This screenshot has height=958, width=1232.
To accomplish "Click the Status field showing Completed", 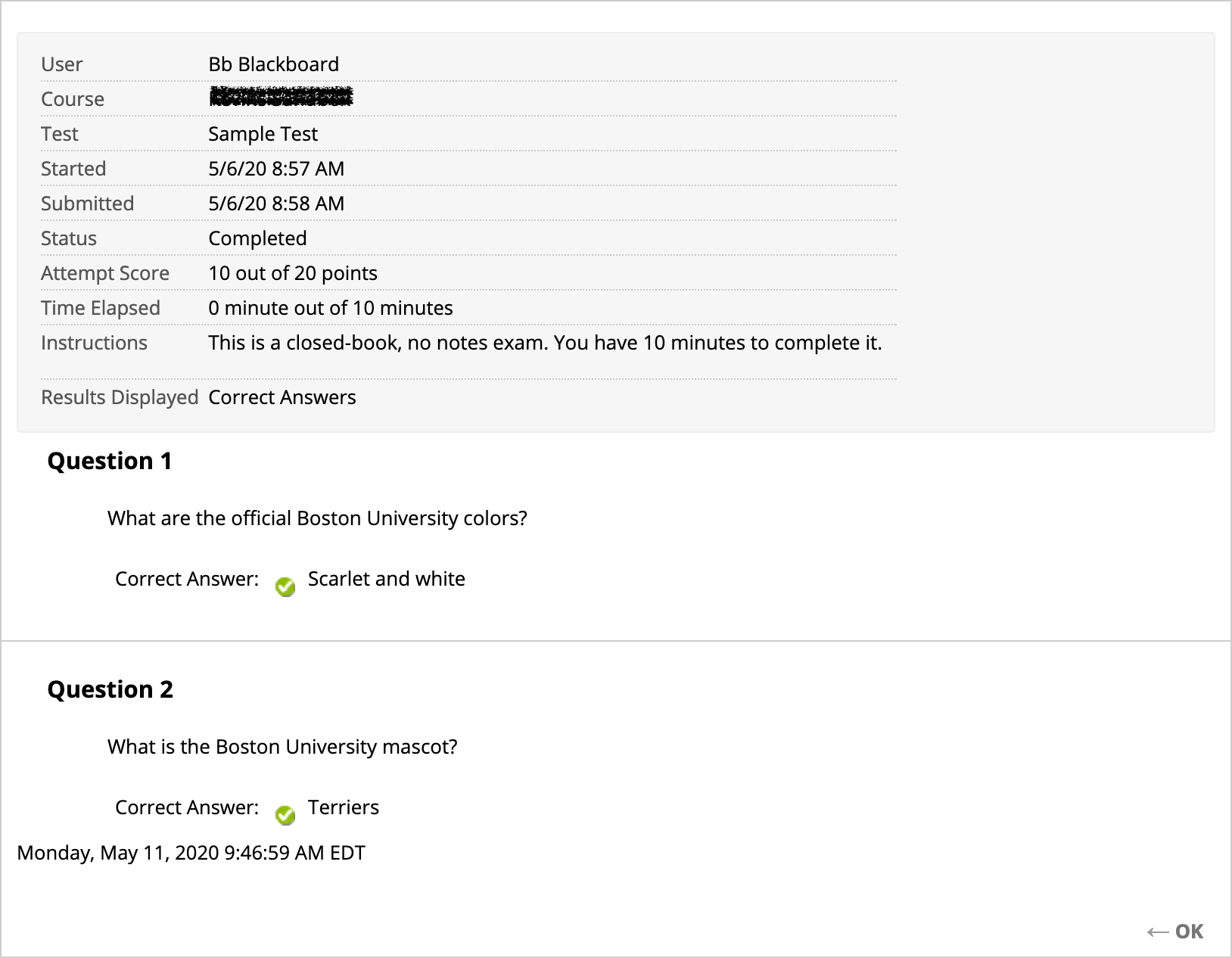I will coord(258,238).
